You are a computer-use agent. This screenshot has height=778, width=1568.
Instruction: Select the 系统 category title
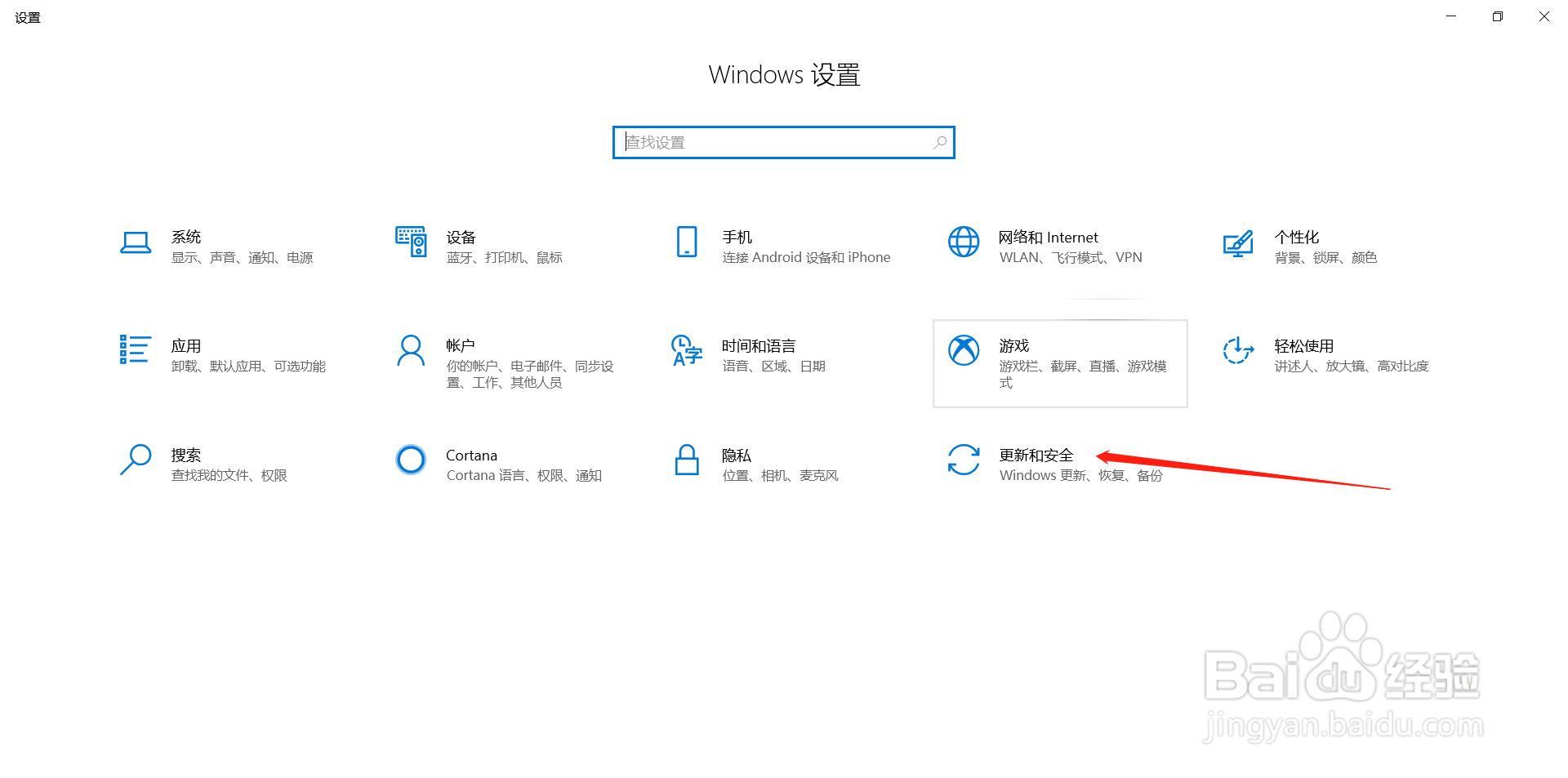186,237
